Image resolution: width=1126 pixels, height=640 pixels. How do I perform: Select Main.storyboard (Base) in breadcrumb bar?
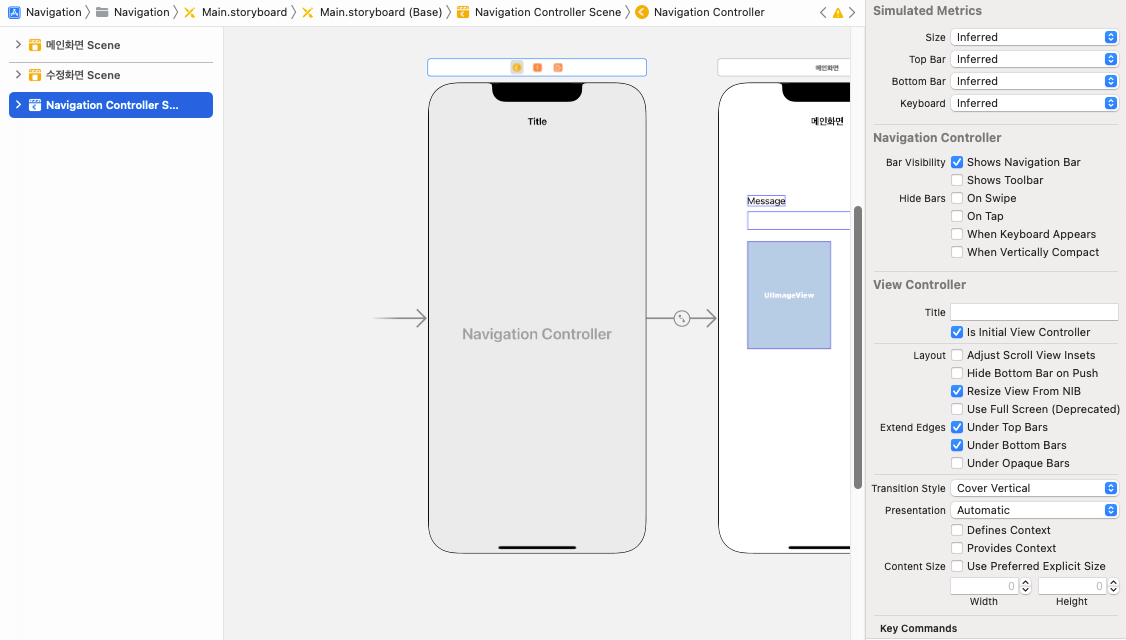click(380, 12)
